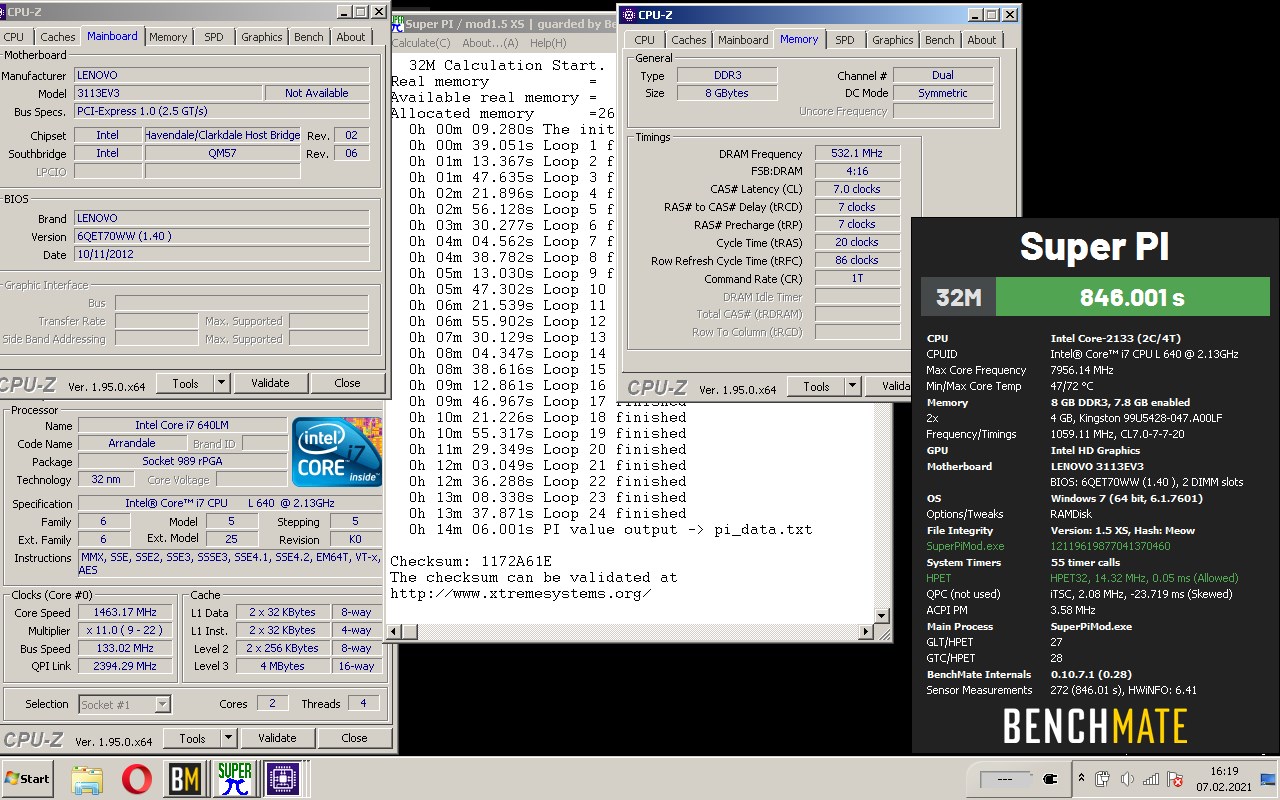The height and width of the screenshot is (800, 1280).
Task: Select the CPU tab in the Memory CPU-Z window
Action: pyautogui.click(x=644, y=40)
